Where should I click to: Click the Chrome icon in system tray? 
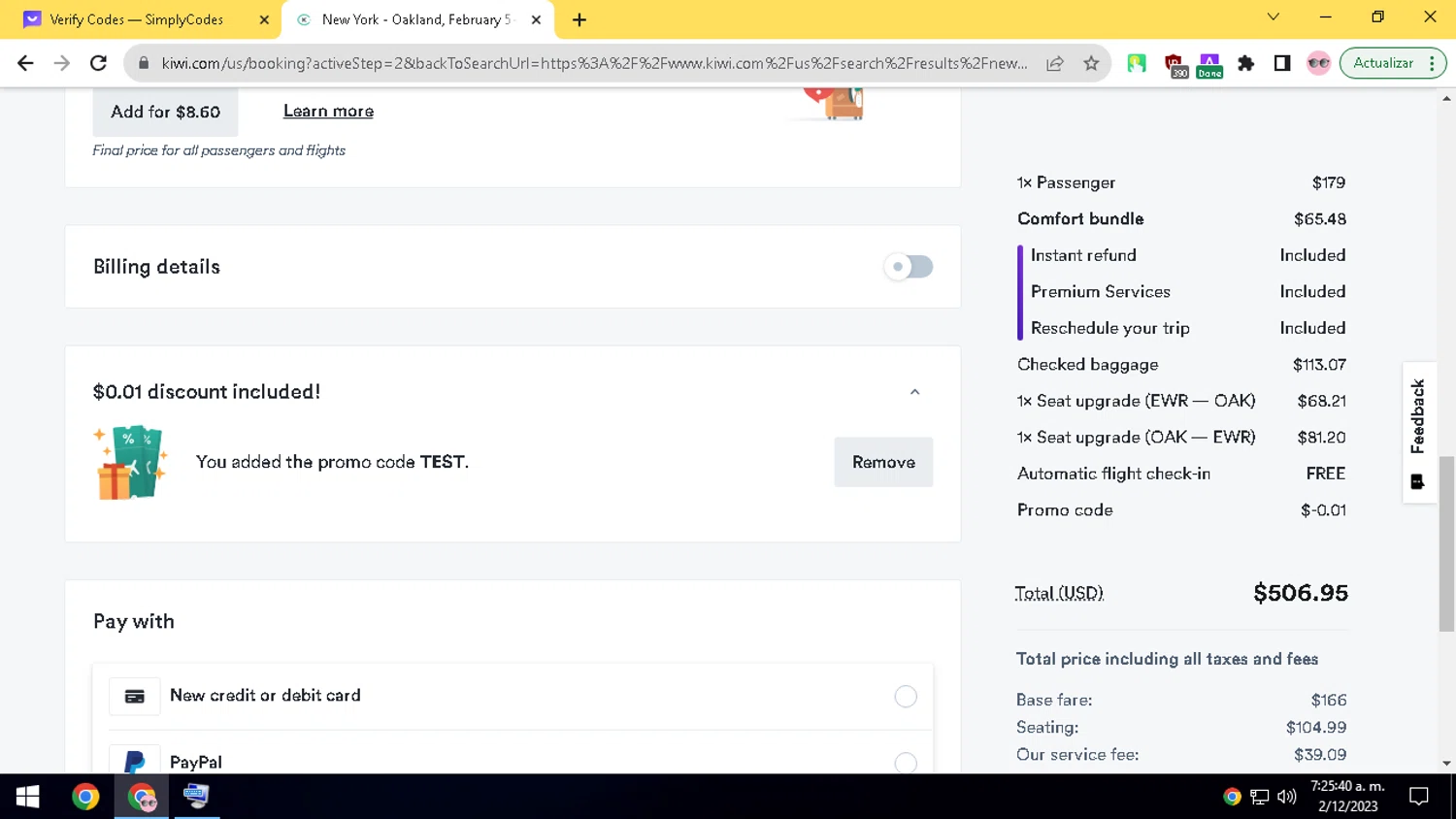pyautogui.click(x=1232, y=797)
